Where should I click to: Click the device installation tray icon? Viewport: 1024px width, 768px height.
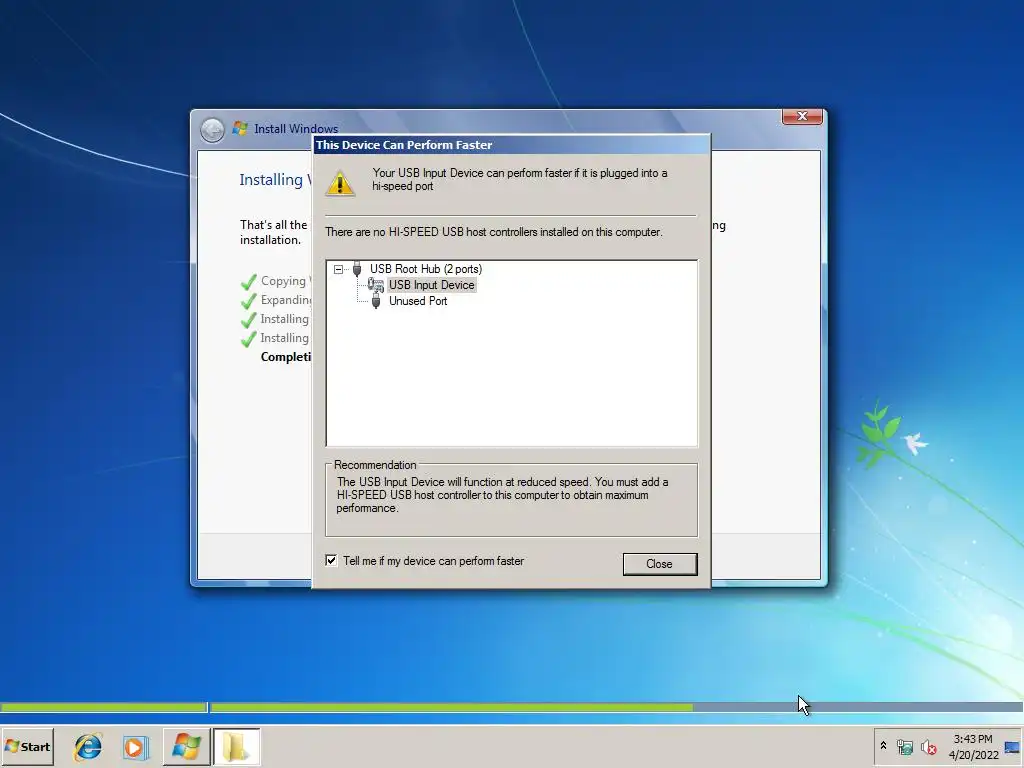point(904,747)
